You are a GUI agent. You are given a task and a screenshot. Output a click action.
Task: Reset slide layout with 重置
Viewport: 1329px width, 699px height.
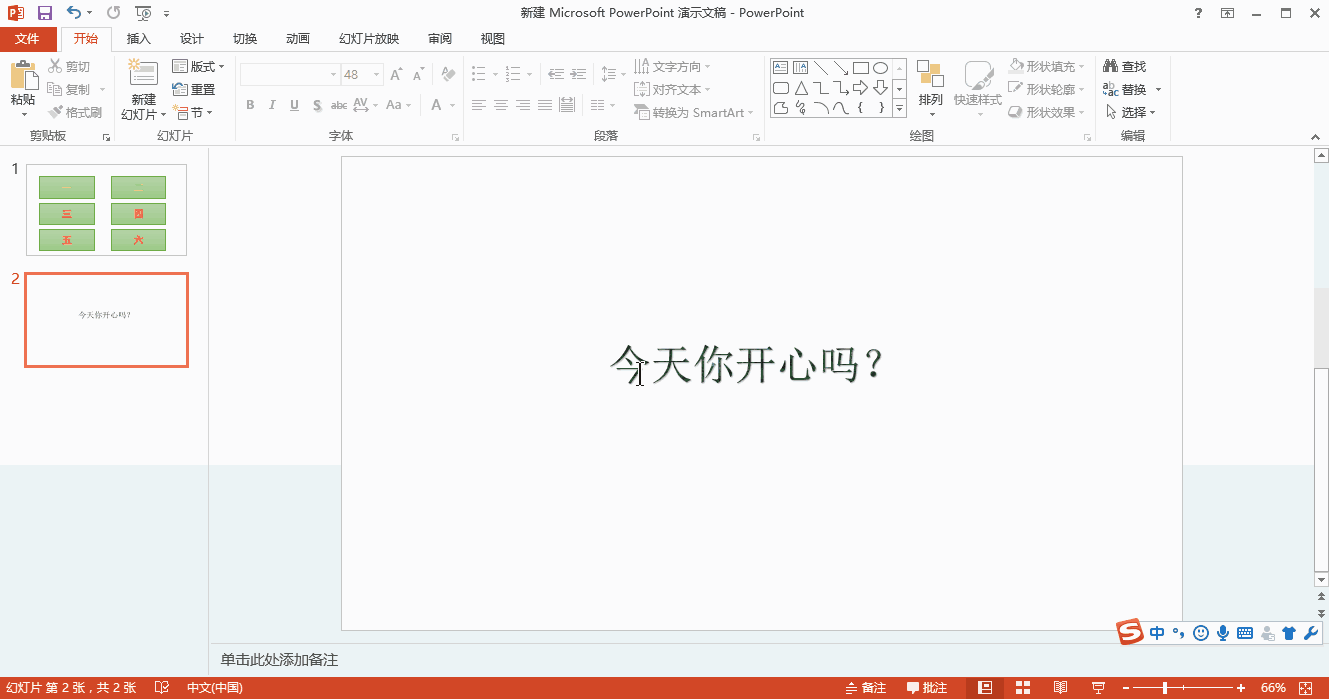point(194,90)
